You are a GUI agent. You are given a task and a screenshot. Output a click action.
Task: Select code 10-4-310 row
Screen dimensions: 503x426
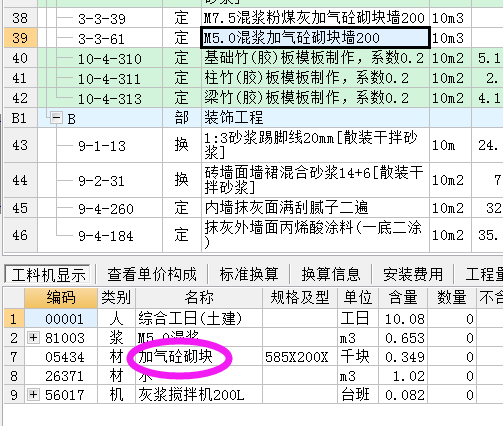click(110, 59)
